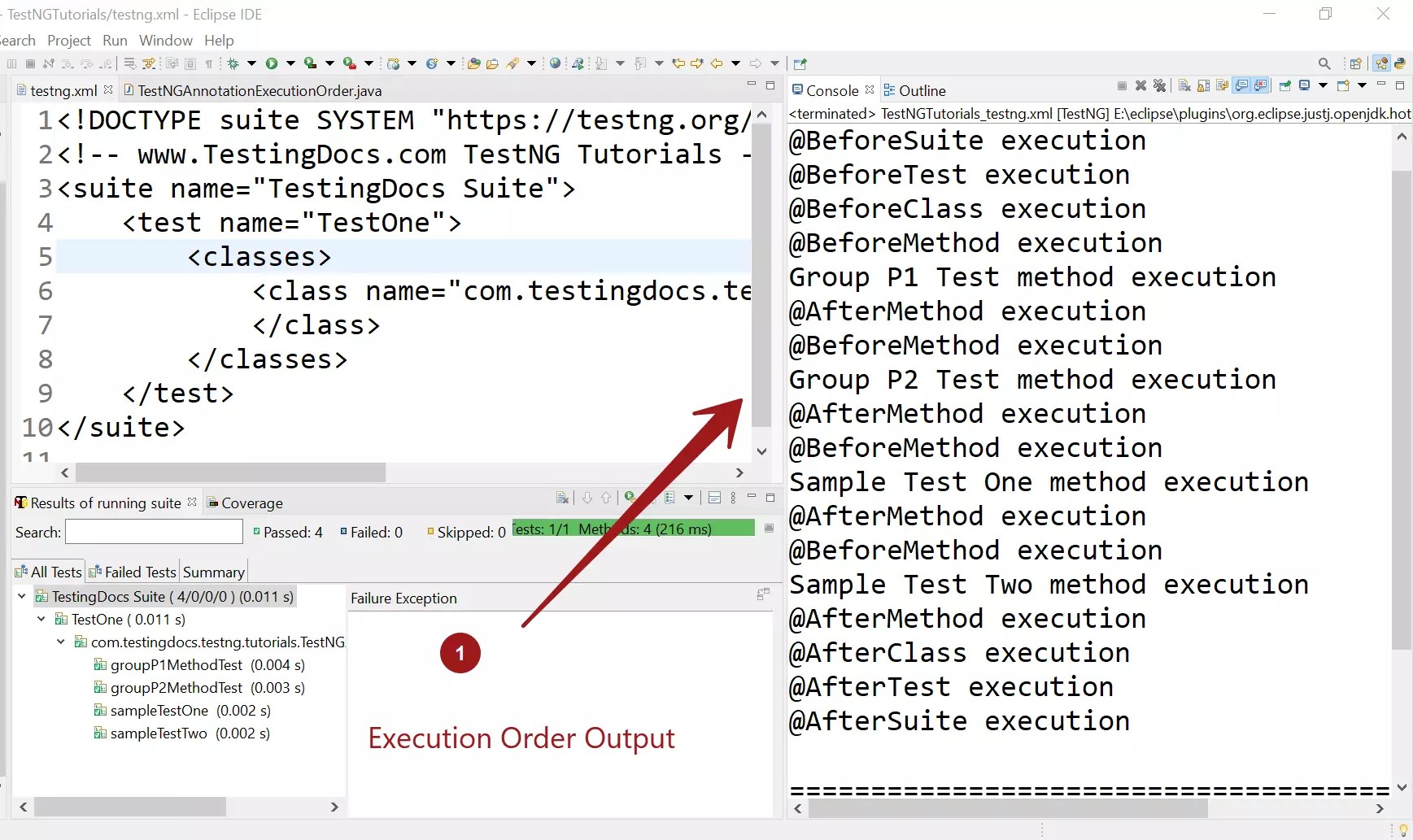1413x840 pixels.
Task: Open the Open Console dropdown arrow
Action: pos(1362,85)
